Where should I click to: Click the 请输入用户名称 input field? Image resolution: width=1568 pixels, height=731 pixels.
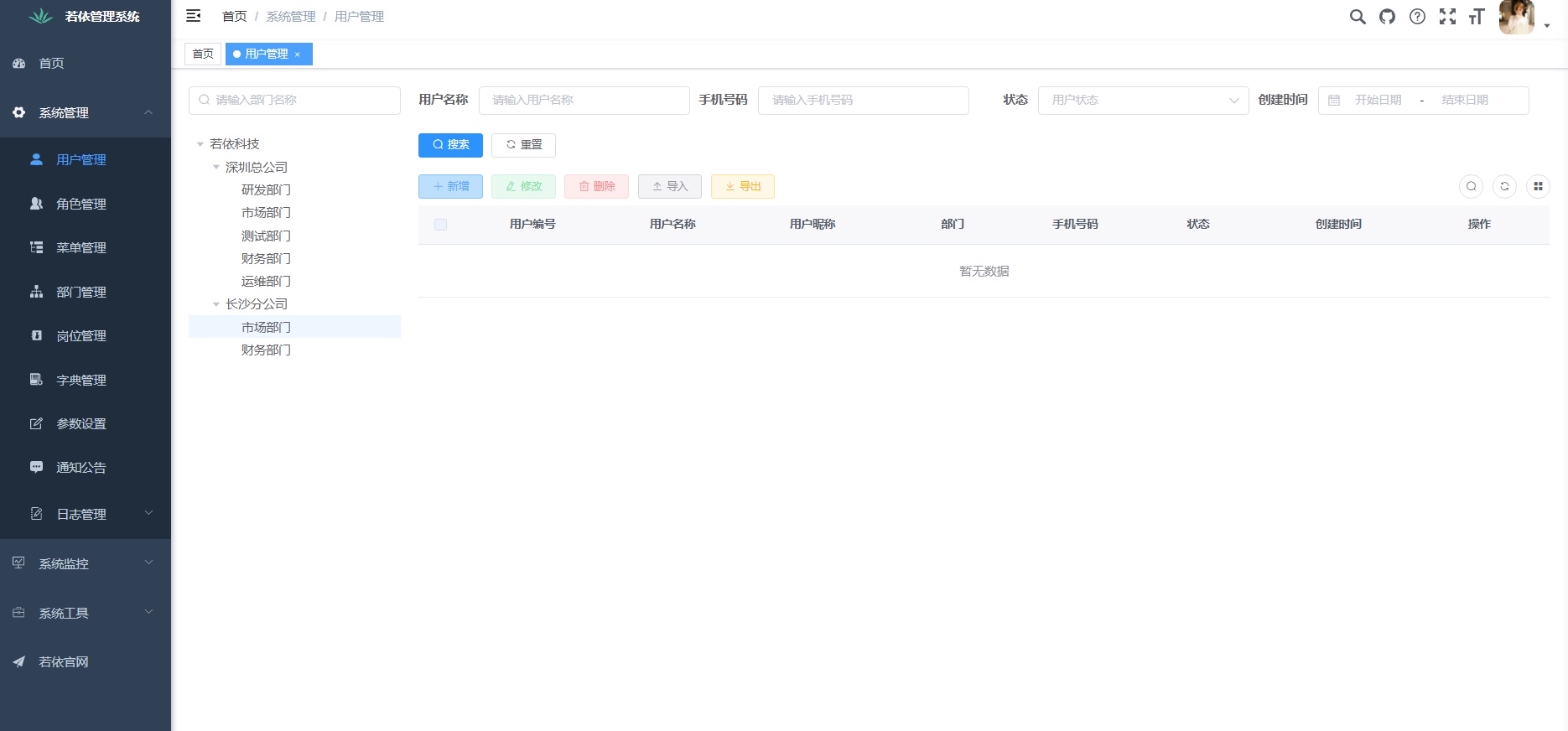pyautogui.click(x=584, y=100)
